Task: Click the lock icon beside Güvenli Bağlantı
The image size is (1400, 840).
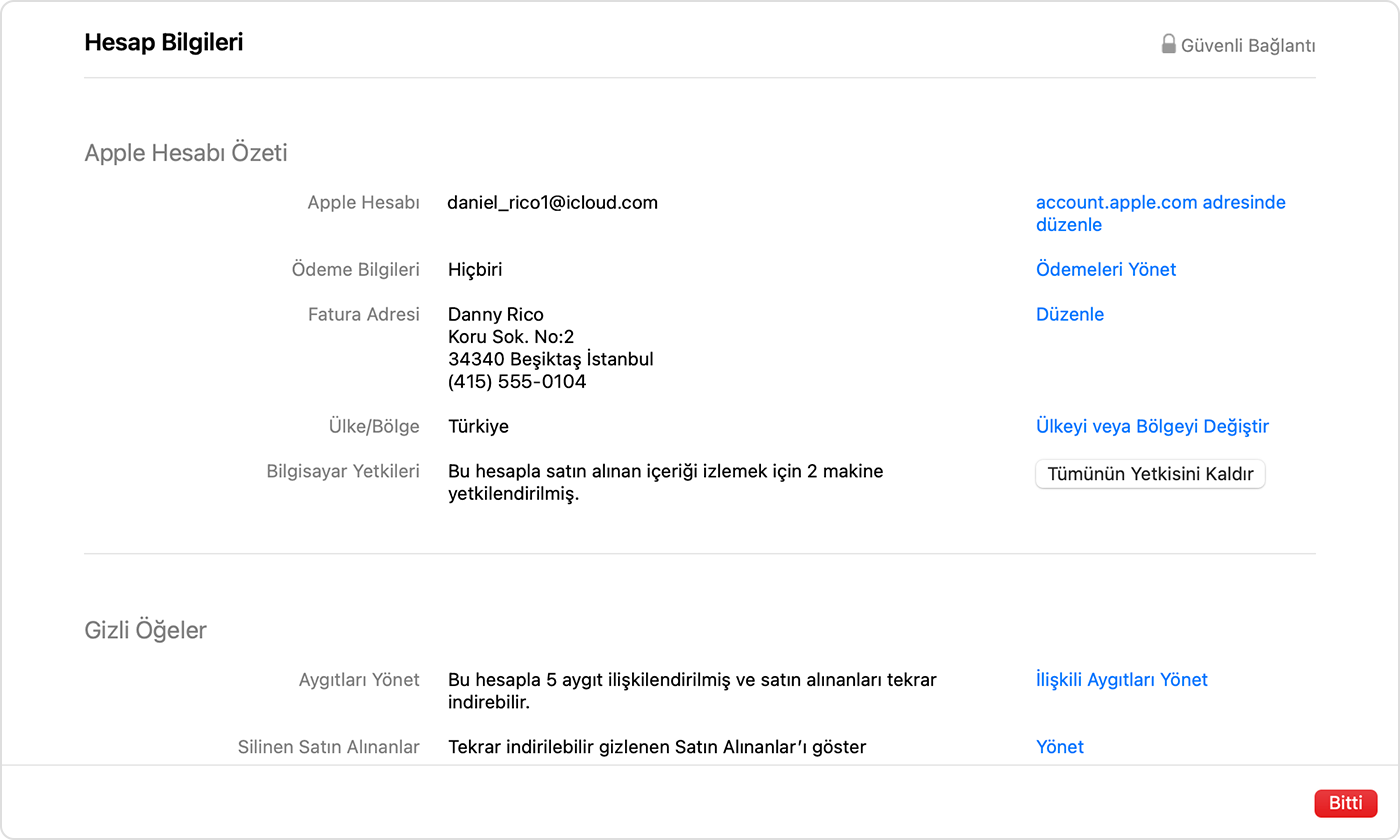Action: (x=1168, y=44)
